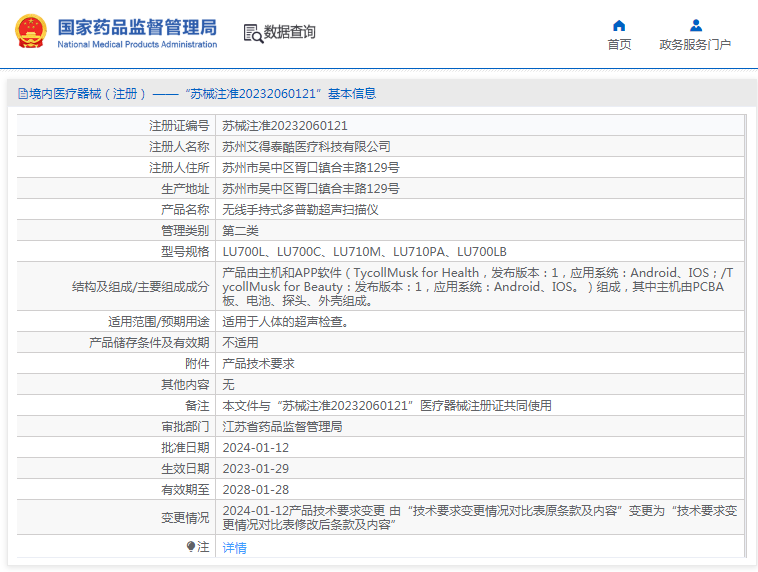Screen dimensions: 758x572
Task: Click National Medical Products Administration text
Action: (137, 44)
